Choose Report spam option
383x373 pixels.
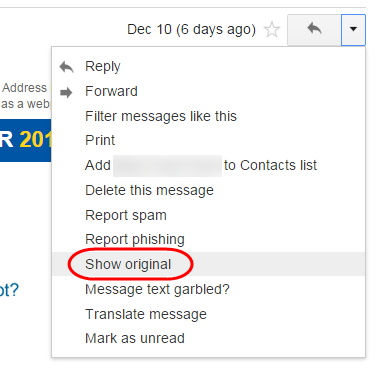pos(208,215)
